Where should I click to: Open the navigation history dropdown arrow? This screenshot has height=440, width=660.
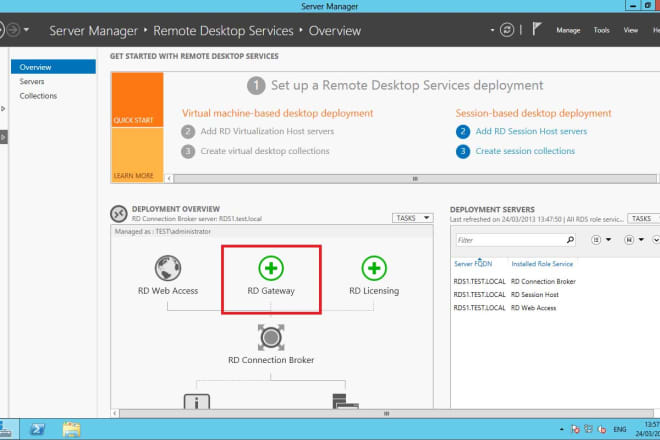pyautogui.click(x=26, y=30)
